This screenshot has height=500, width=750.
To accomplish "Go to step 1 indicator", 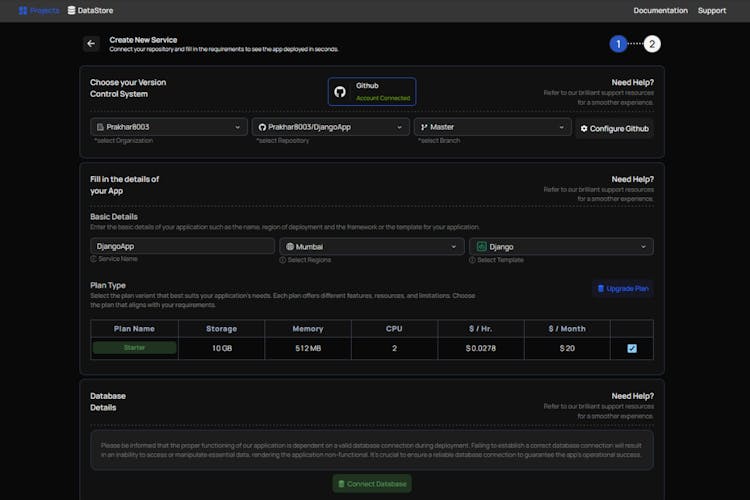I will (618, 44).
